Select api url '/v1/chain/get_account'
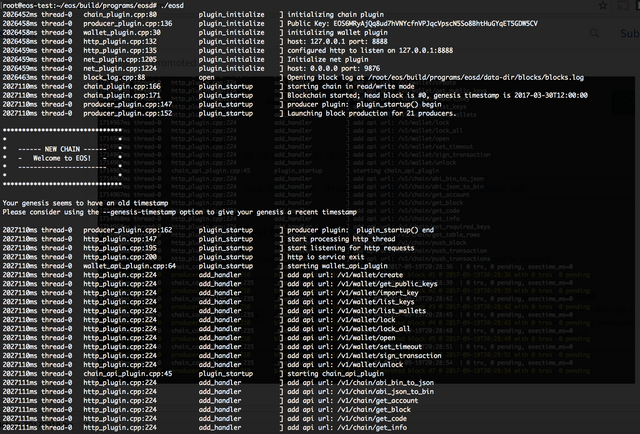640x434 pixels. coord(378,401)
